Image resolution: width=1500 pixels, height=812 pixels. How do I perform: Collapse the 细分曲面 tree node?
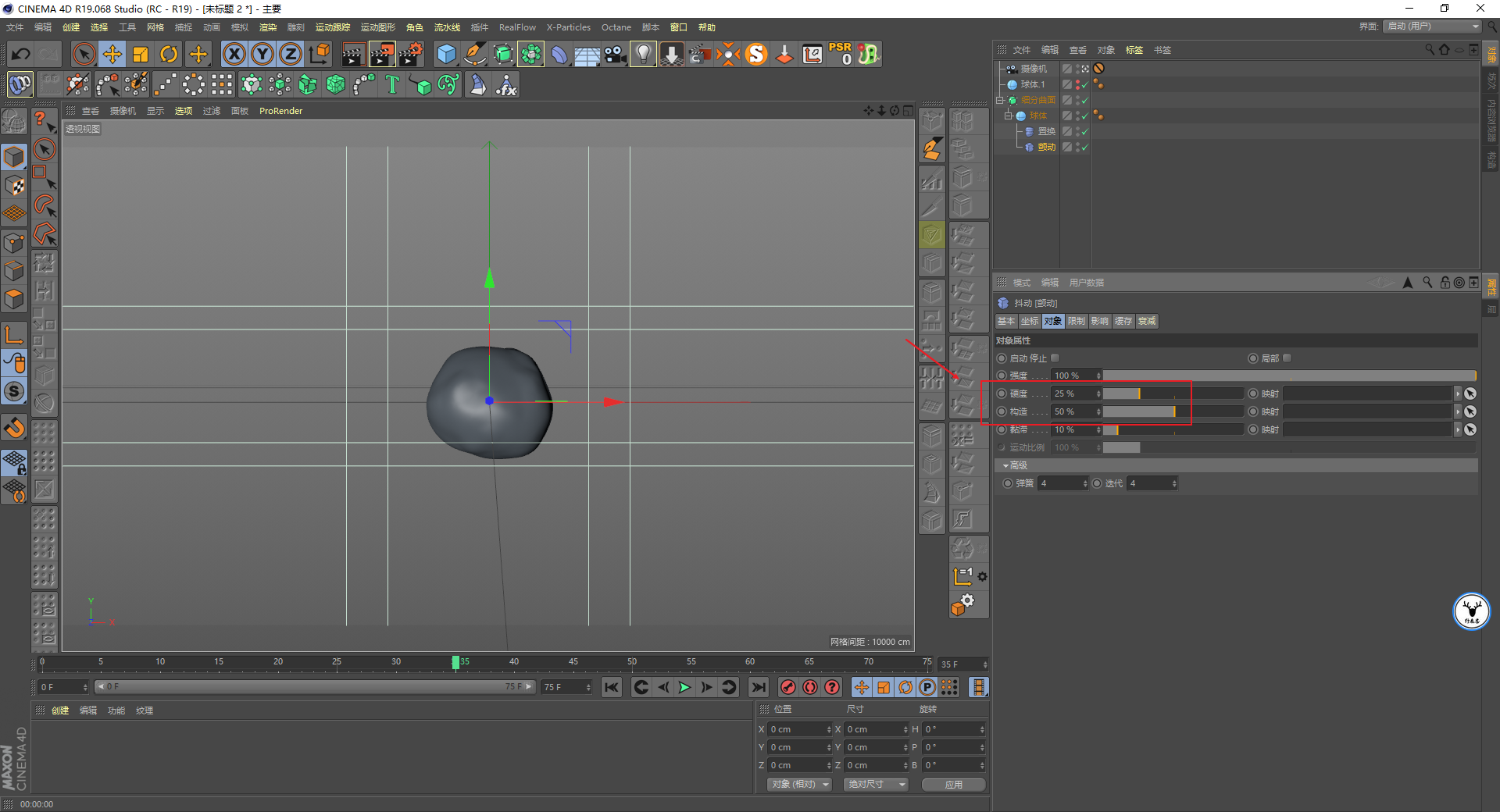pyautogui.click(x=999, y=100)
